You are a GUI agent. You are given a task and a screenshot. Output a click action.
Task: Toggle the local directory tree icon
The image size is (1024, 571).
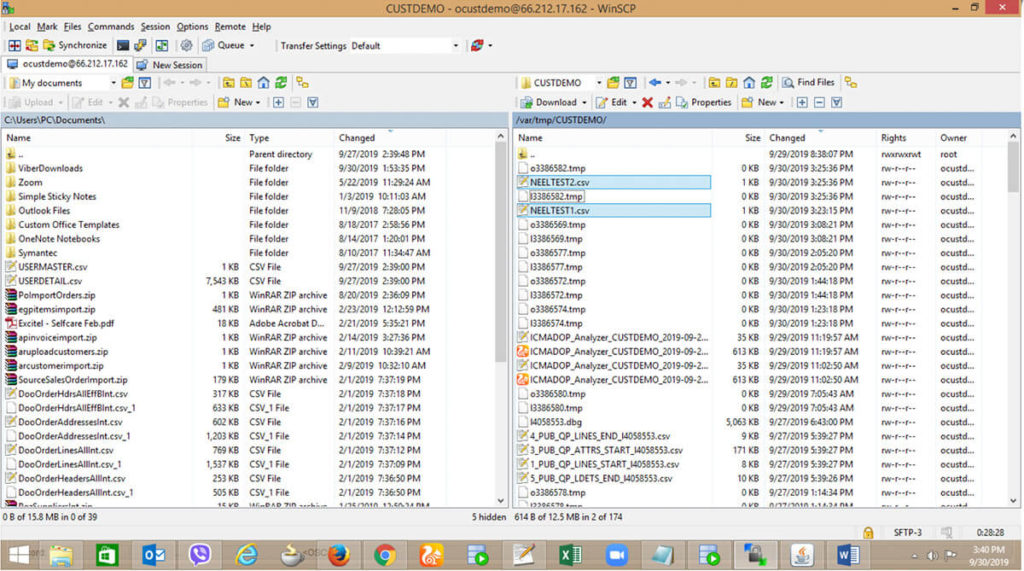coord(302,83)
